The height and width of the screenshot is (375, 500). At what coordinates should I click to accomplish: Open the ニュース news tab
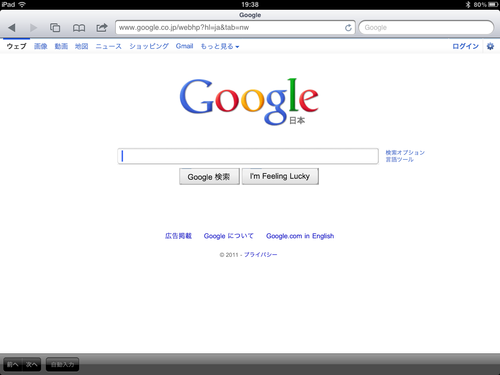tap(109, 46)
